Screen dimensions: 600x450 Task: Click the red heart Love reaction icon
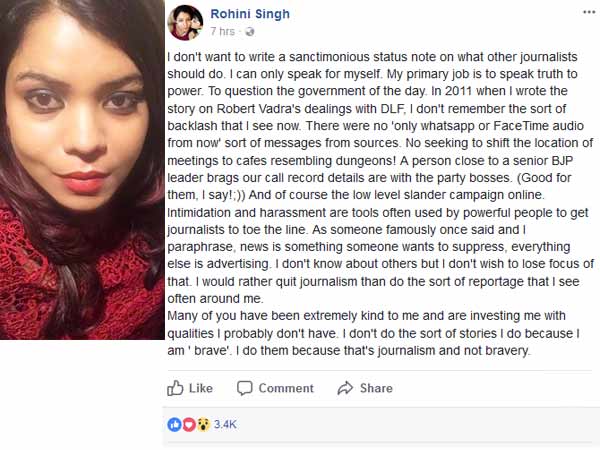point(189,424)
